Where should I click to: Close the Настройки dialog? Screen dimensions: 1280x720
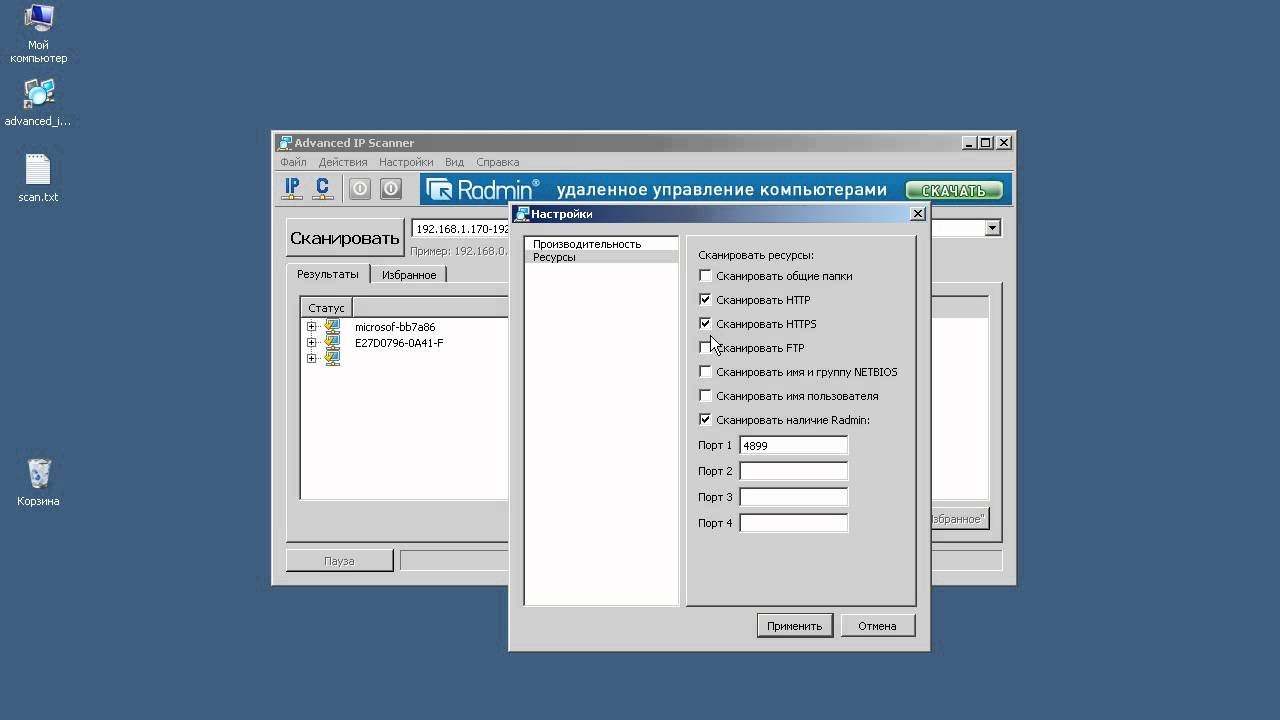(918, 214)
